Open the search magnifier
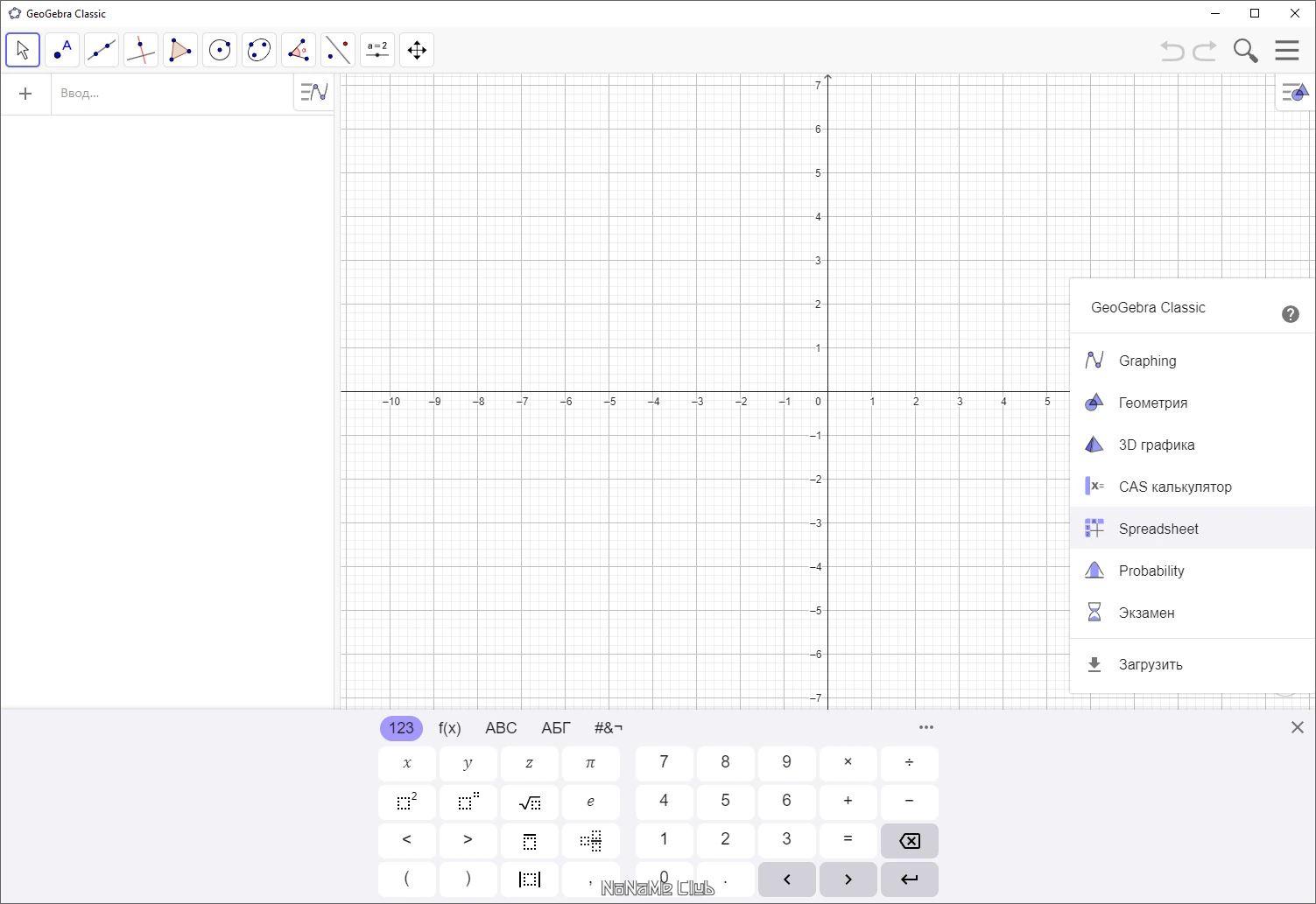Viewport: 1316px width, 904px height. pos(1245,51)
